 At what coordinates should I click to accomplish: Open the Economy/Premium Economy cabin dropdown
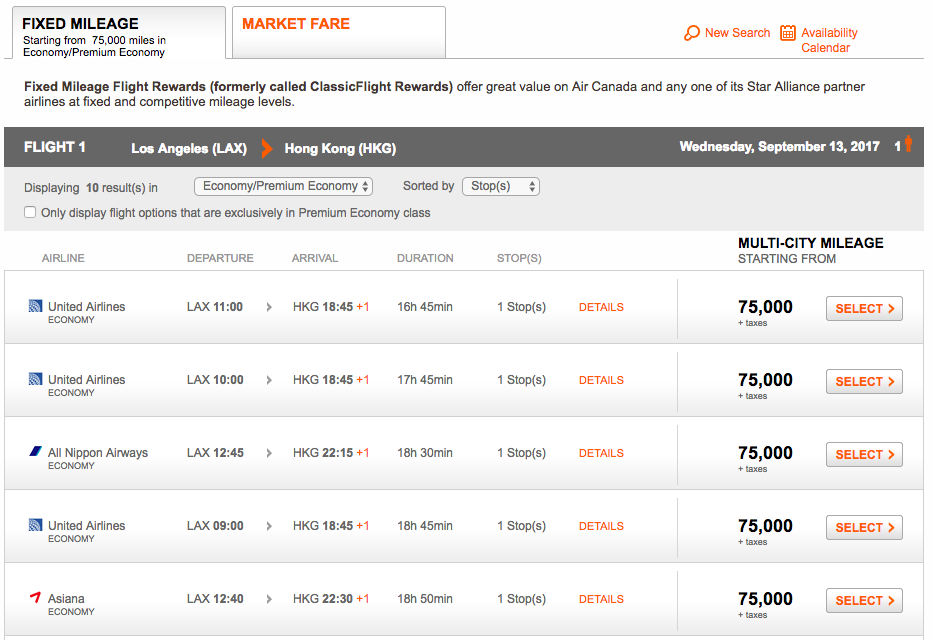click(283, 187)
